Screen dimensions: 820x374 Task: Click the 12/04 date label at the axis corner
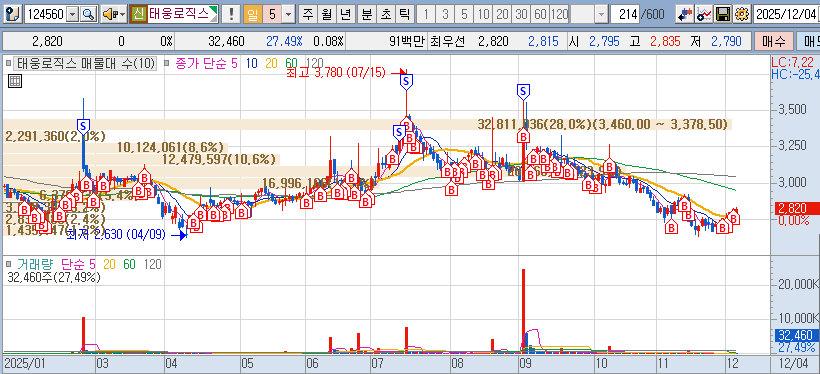coord(793,362)
